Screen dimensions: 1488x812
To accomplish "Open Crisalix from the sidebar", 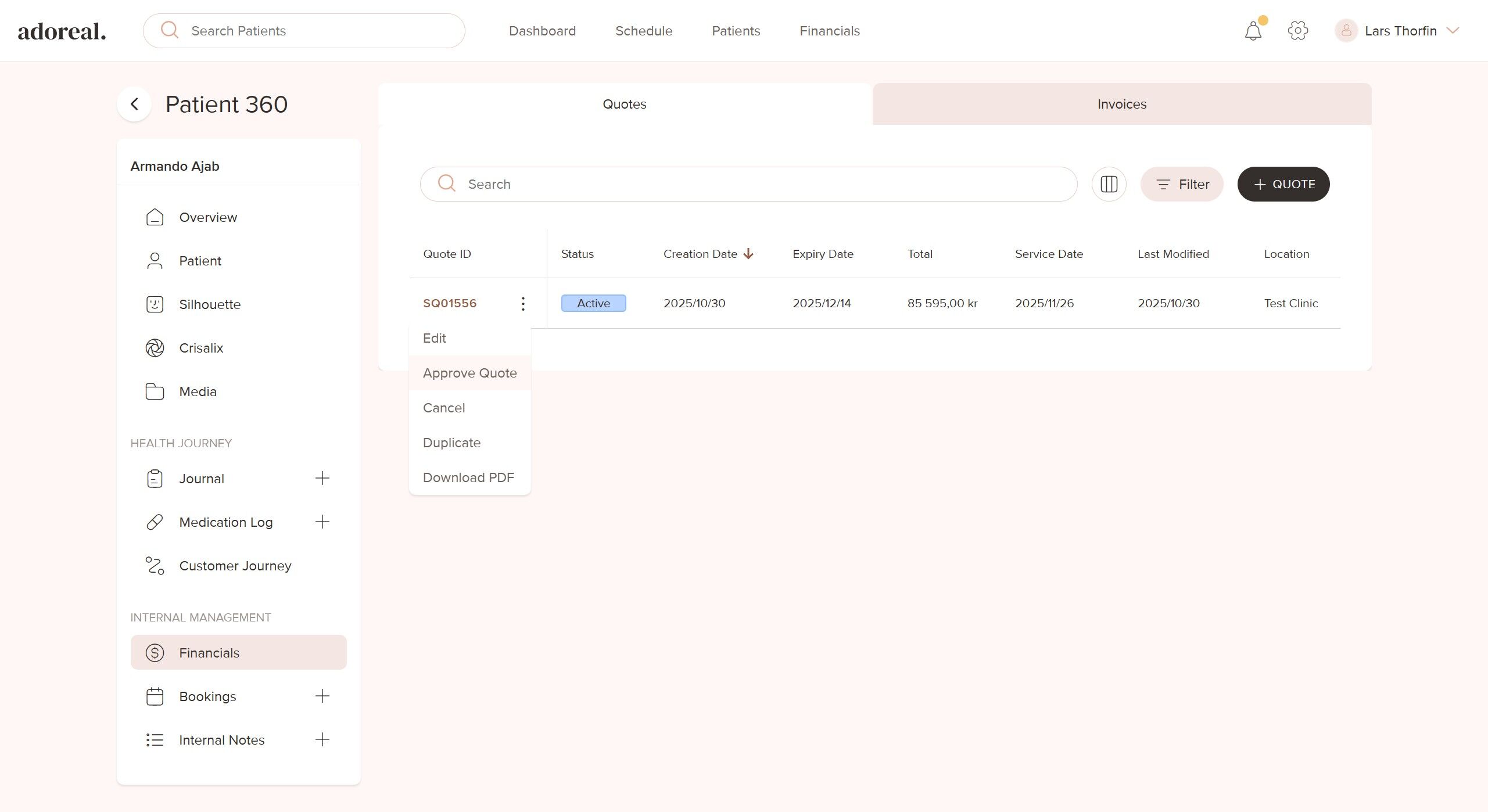I will point(201,348).
